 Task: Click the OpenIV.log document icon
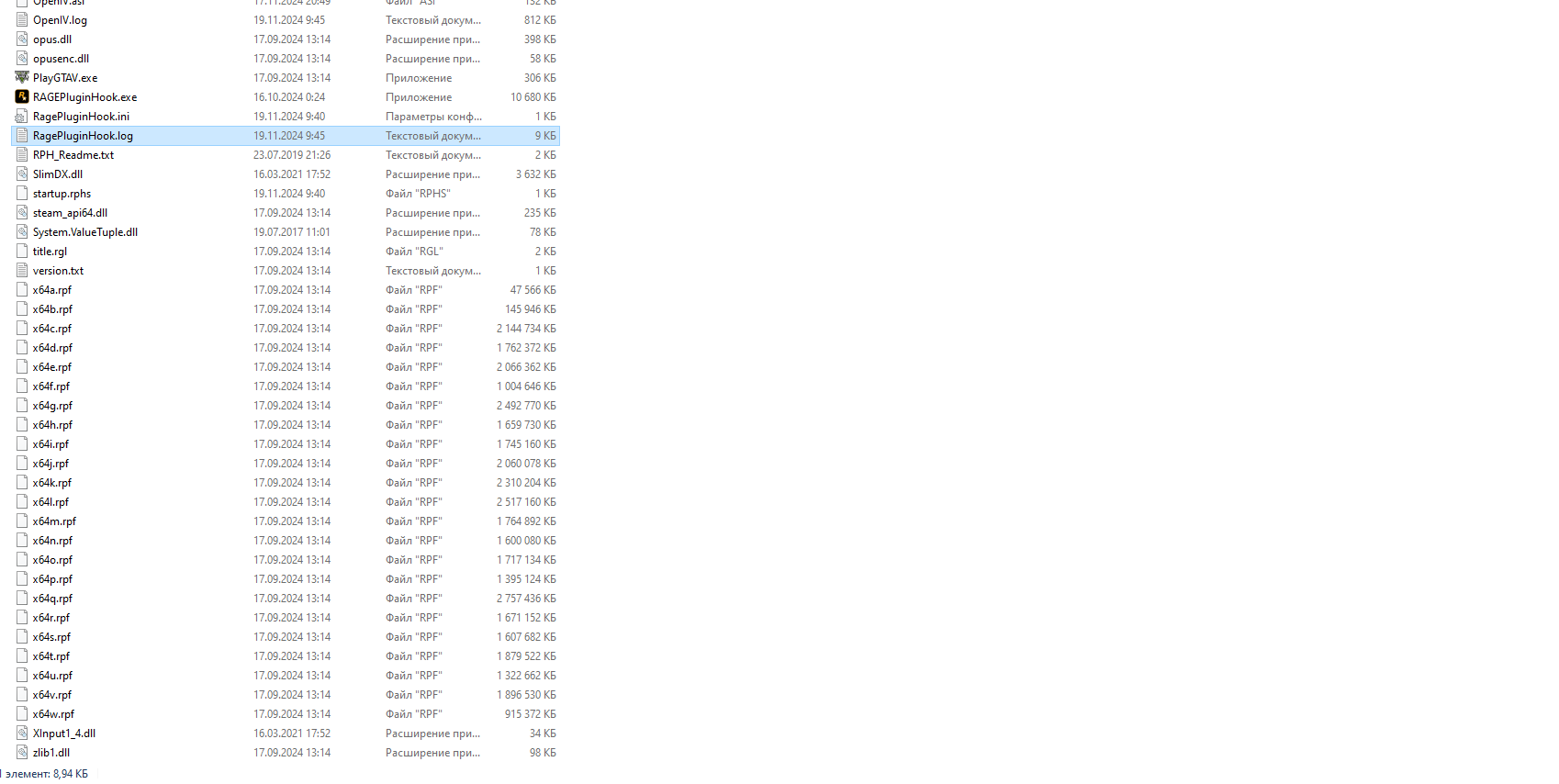click(22, 19)
